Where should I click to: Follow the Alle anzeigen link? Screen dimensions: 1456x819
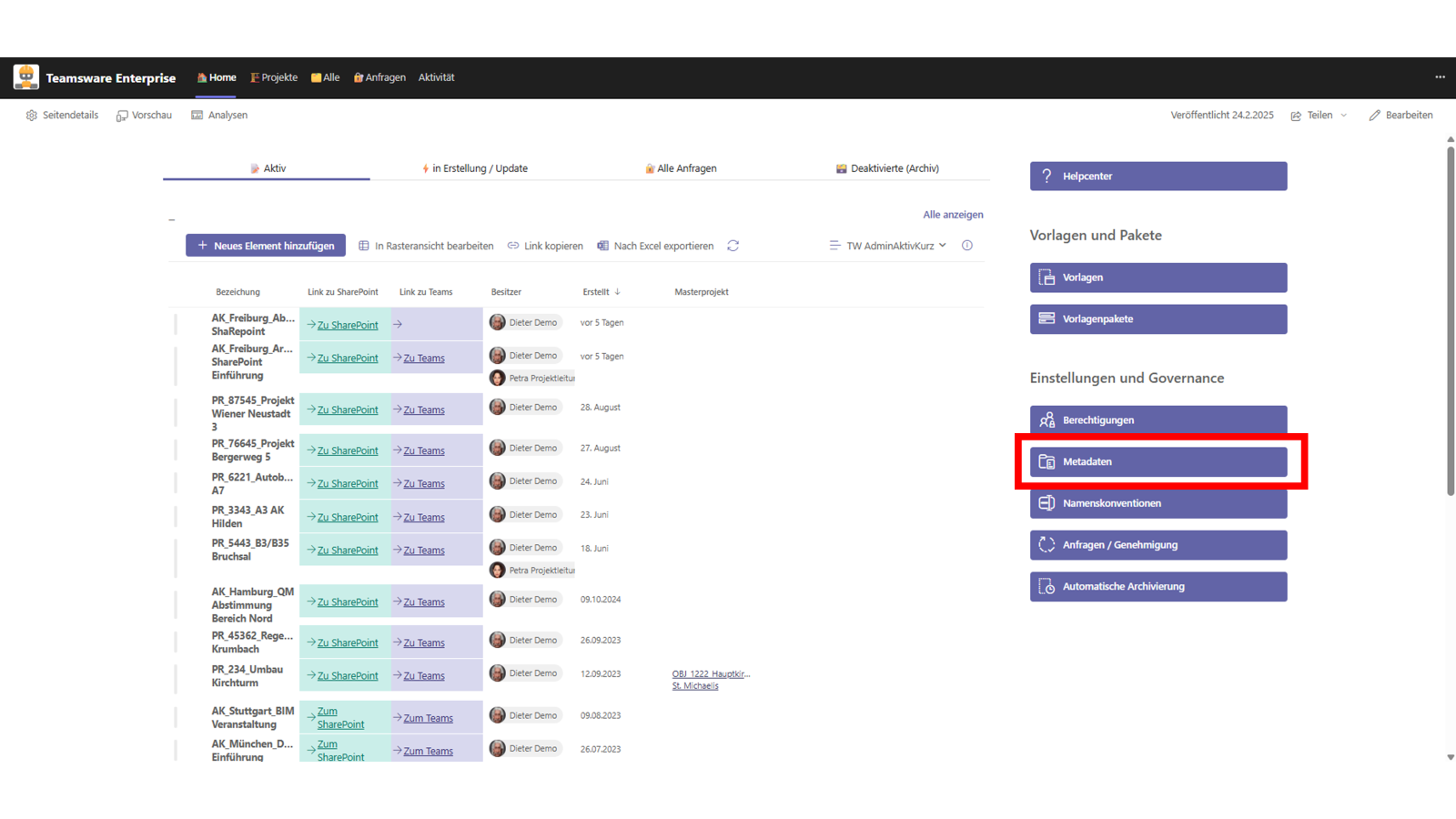pyautogui.click(x=953, y=215)
